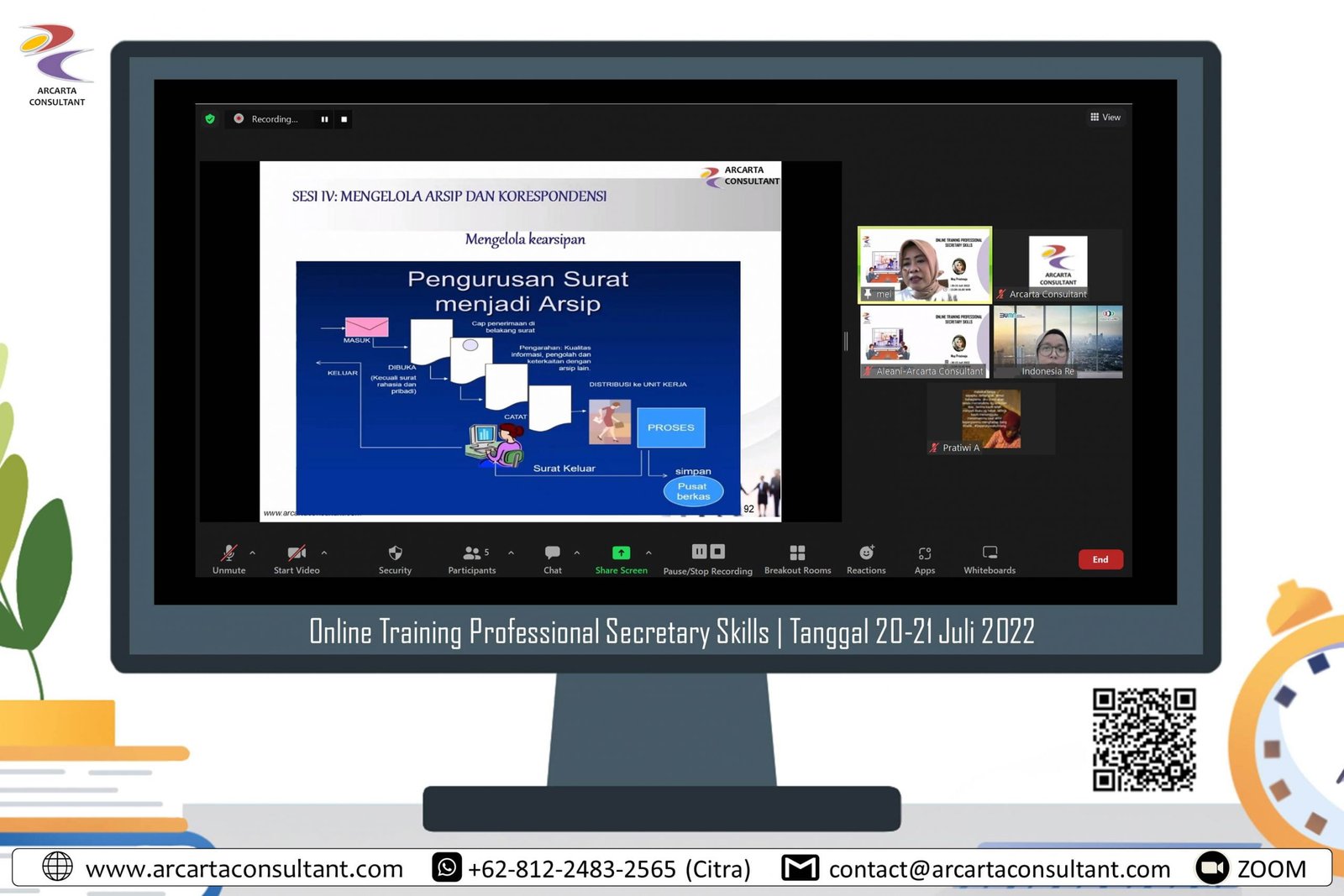Expand audio options arrow beside Unmute
Viewport: 1344px width, 896px height.
point(253,553)
